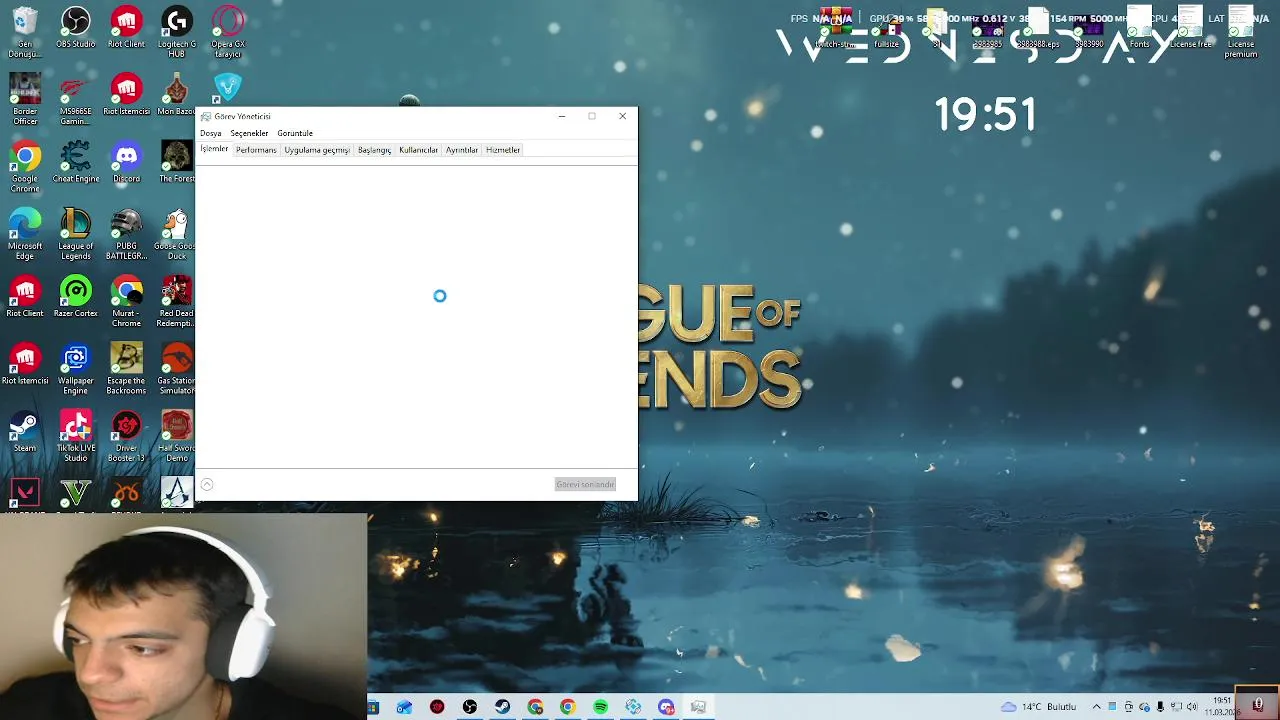Click the Görevi sonlandır button

point(585,484)
